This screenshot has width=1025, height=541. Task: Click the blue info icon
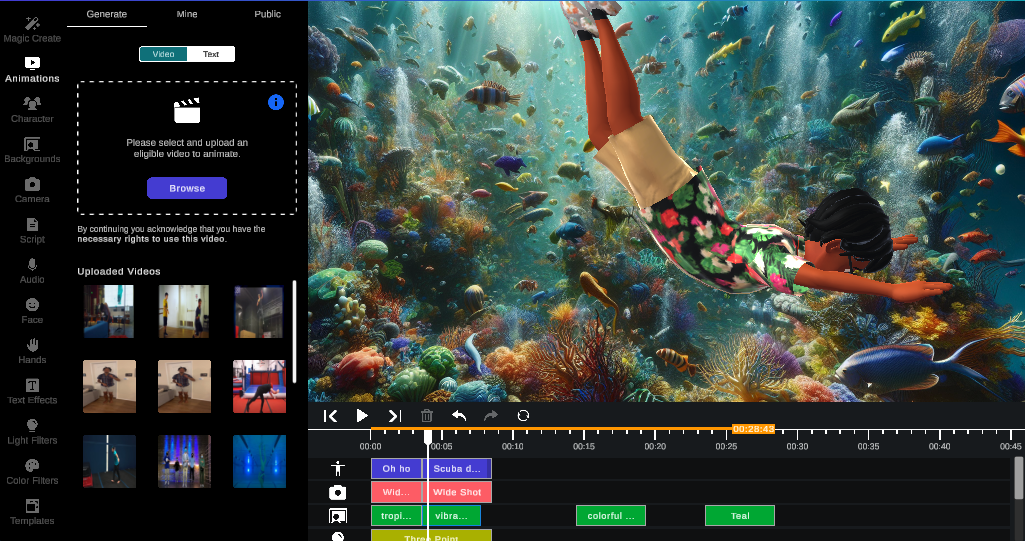[276, 103]
